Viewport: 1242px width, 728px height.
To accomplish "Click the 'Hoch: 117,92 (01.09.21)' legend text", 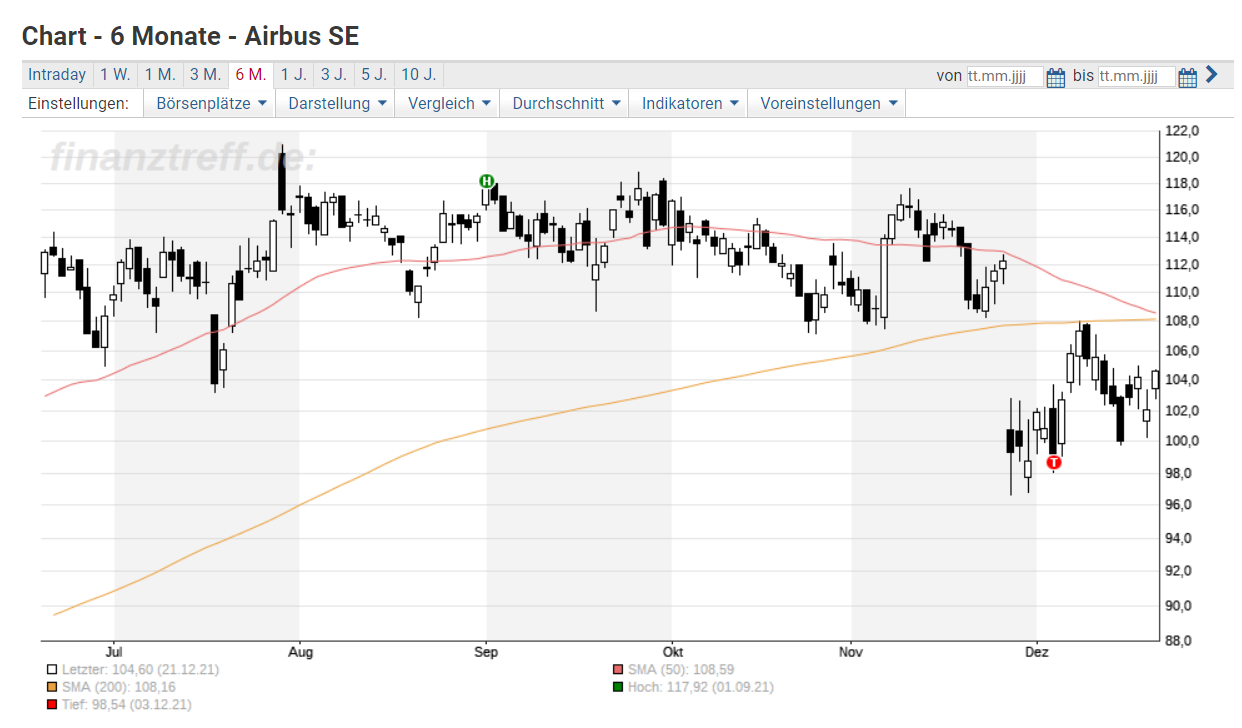I will [701, 687].
